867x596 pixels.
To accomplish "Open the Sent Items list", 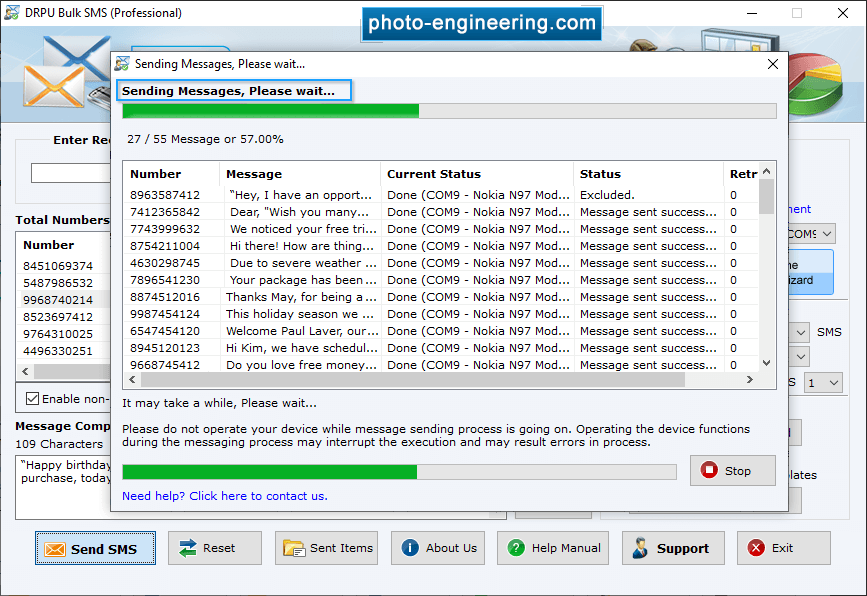I will coord(326,548).
